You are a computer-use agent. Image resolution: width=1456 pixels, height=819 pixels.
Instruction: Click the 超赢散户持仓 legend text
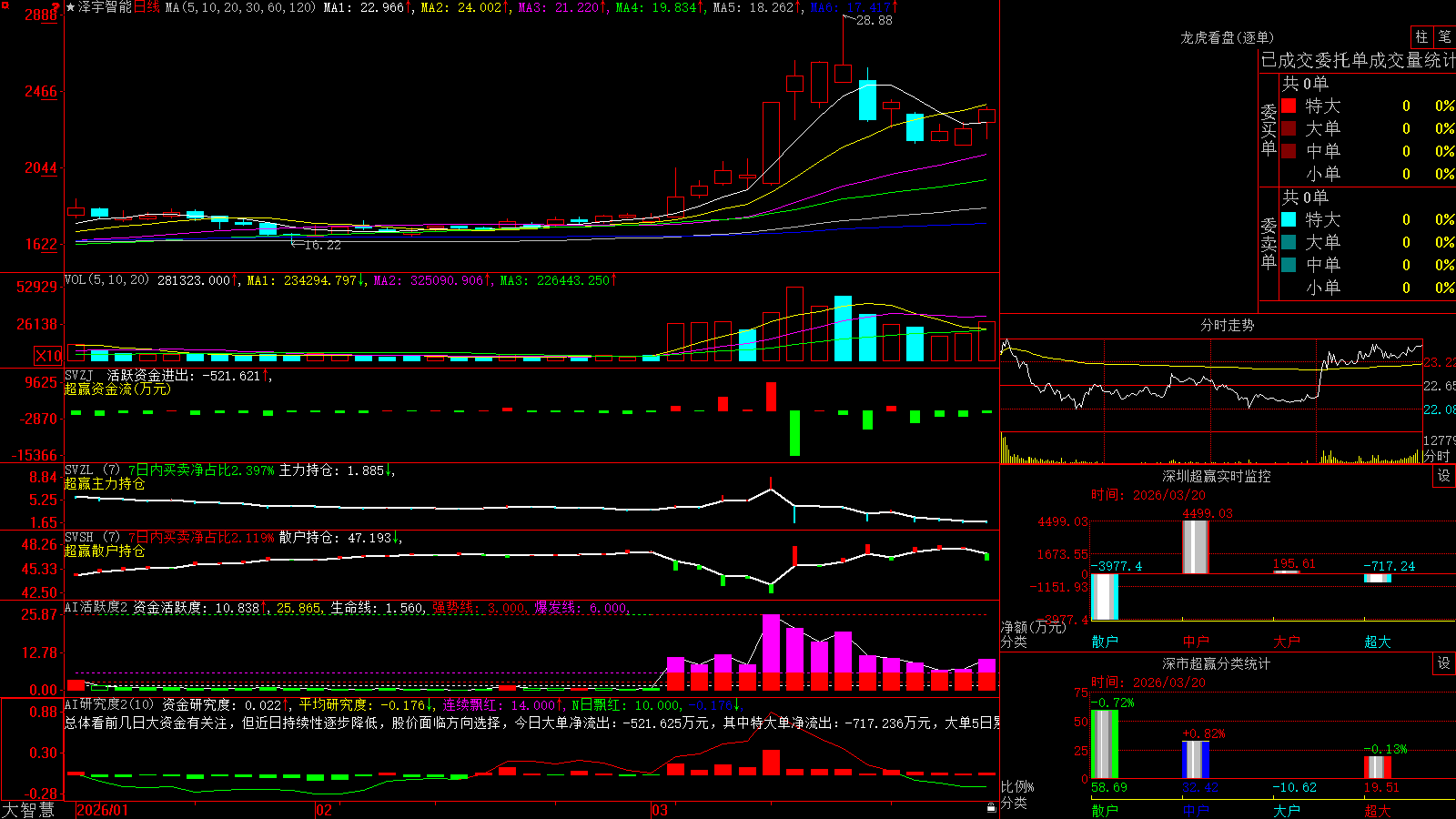pyautogui.click(x=105, y=551)
